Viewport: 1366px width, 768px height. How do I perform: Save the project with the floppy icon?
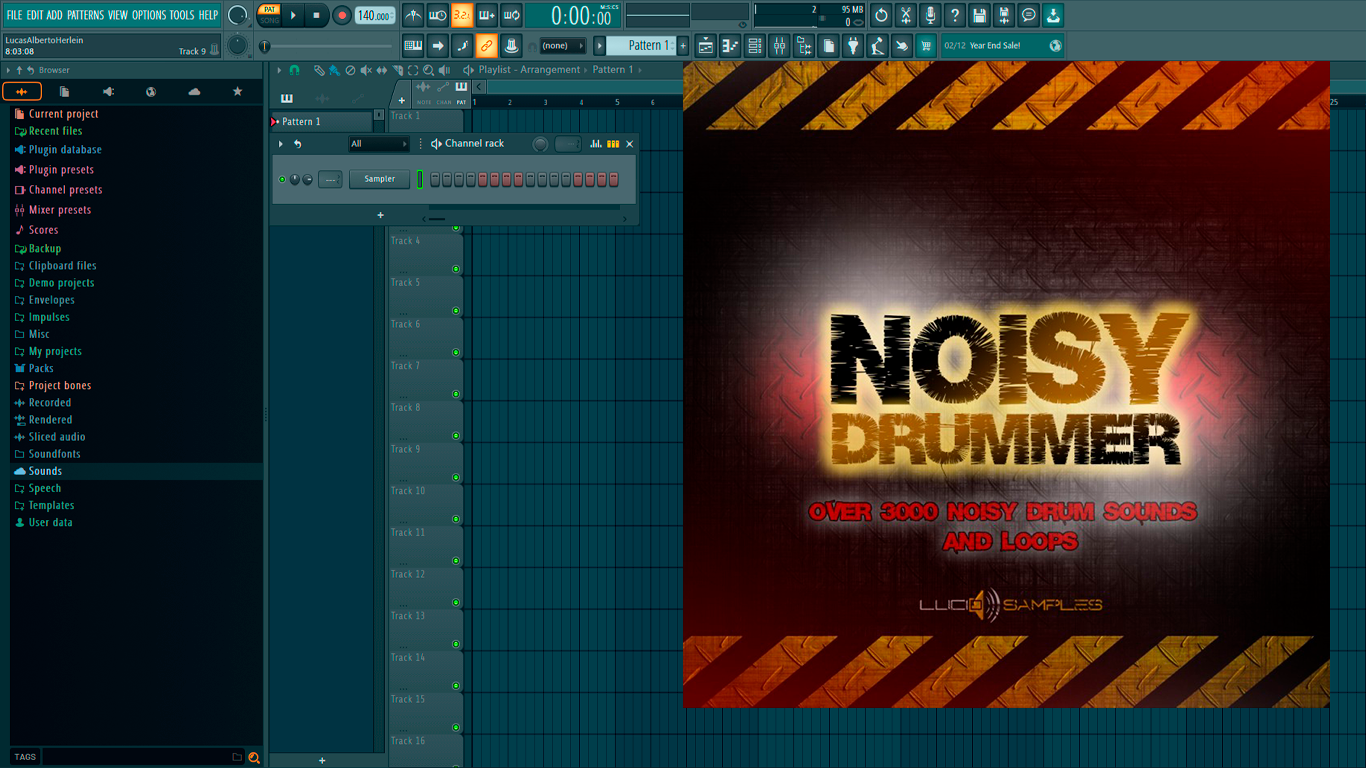pyautogui.click(x=979, y=15)
